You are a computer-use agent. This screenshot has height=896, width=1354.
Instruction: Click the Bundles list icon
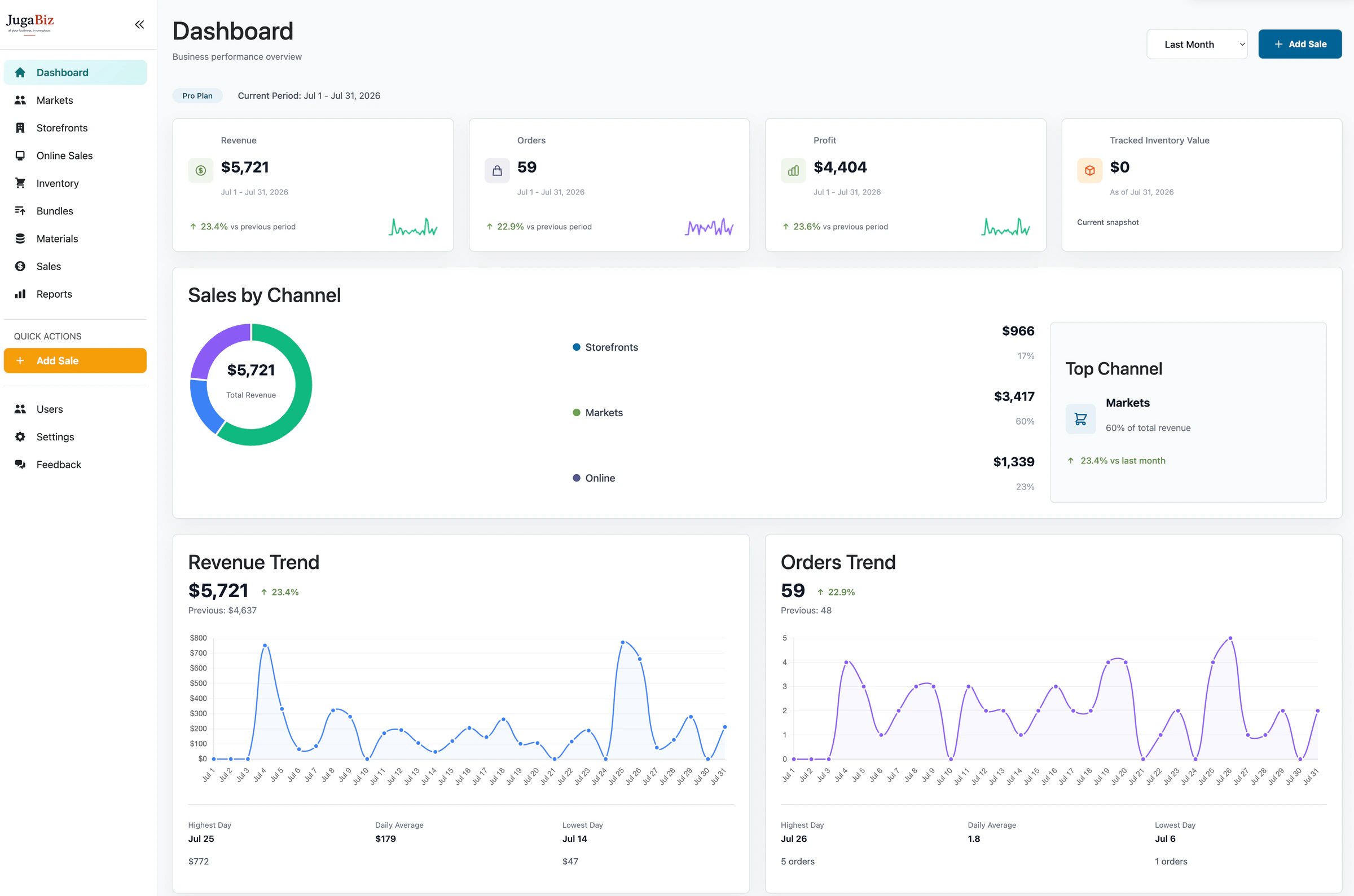click(20, 211)
